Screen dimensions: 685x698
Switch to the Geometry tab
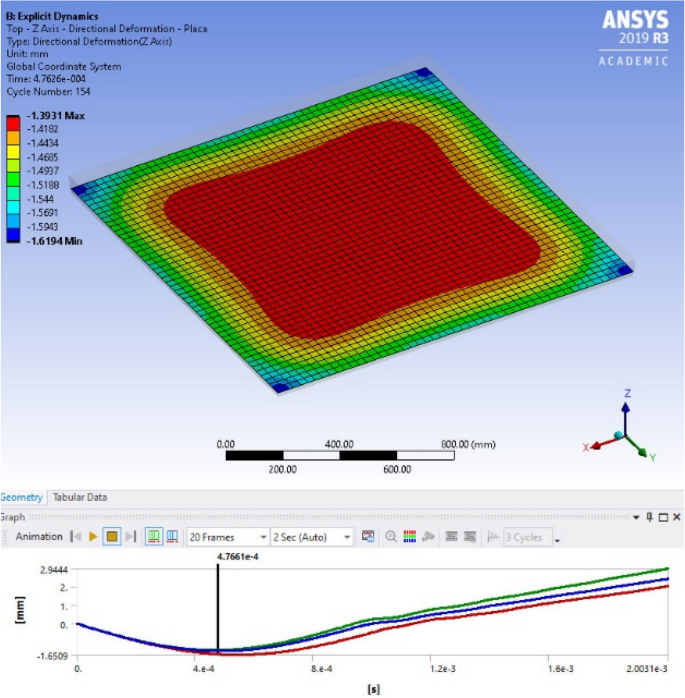coord(22,497)
